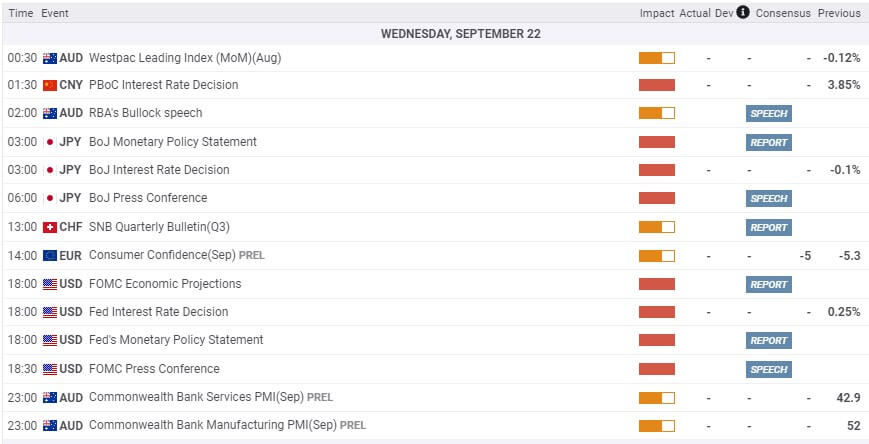The width and height of the screenshot is (869, 444).
Task: Open REPORT badge for SNB Quarterly Bulletin
Action: (x=769, y=227)
